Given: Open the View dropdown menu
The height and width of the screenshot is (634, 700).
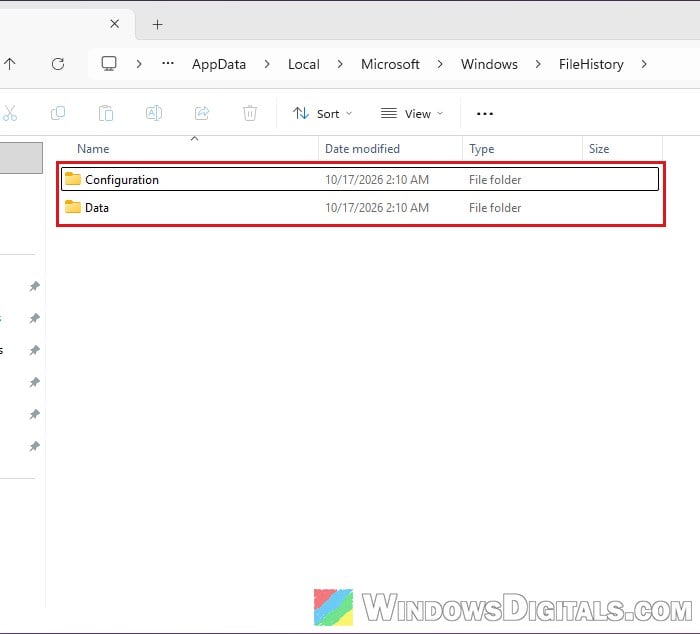Looking at the screenshot, I should pos(412,114).
